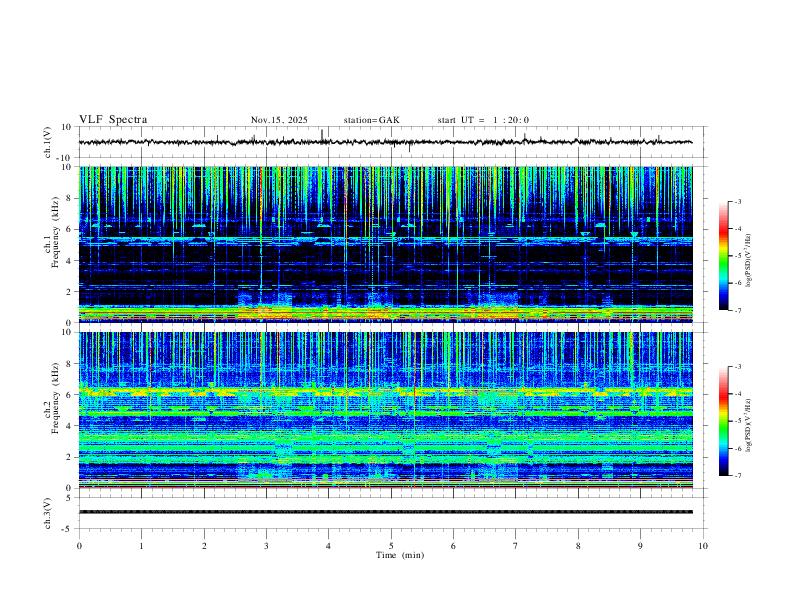792x612 pixels.
Task: Click the ch.1 voltage waveform trace
Action: (x=385, y=142)
